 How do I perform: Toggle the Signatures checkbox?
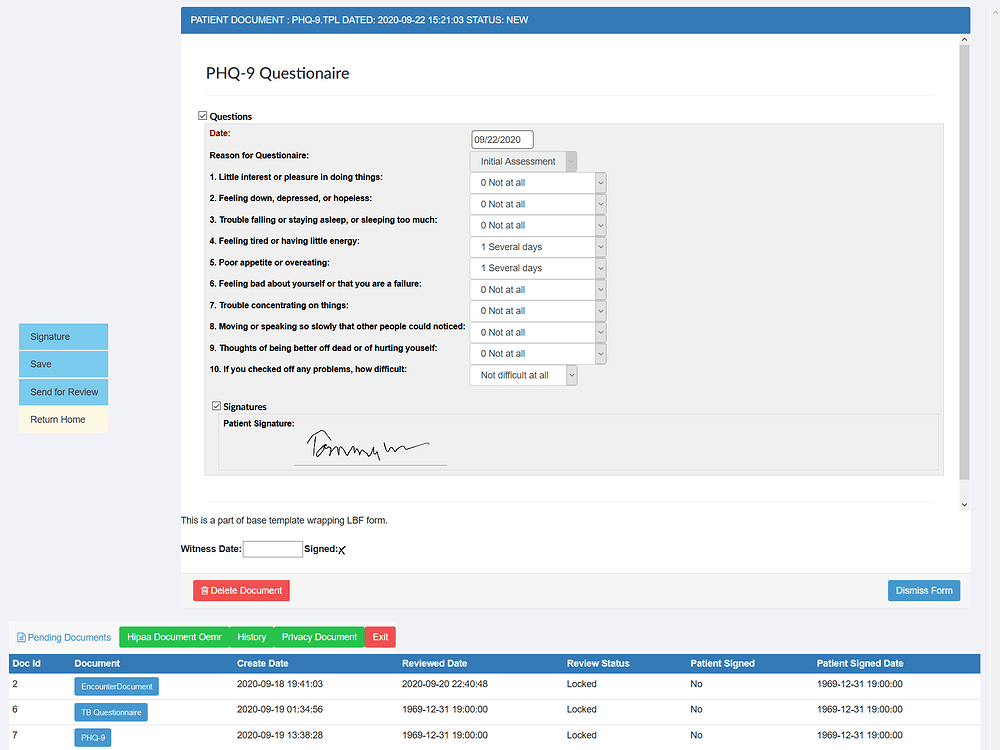pyautogui.click(x=216, y=406)
